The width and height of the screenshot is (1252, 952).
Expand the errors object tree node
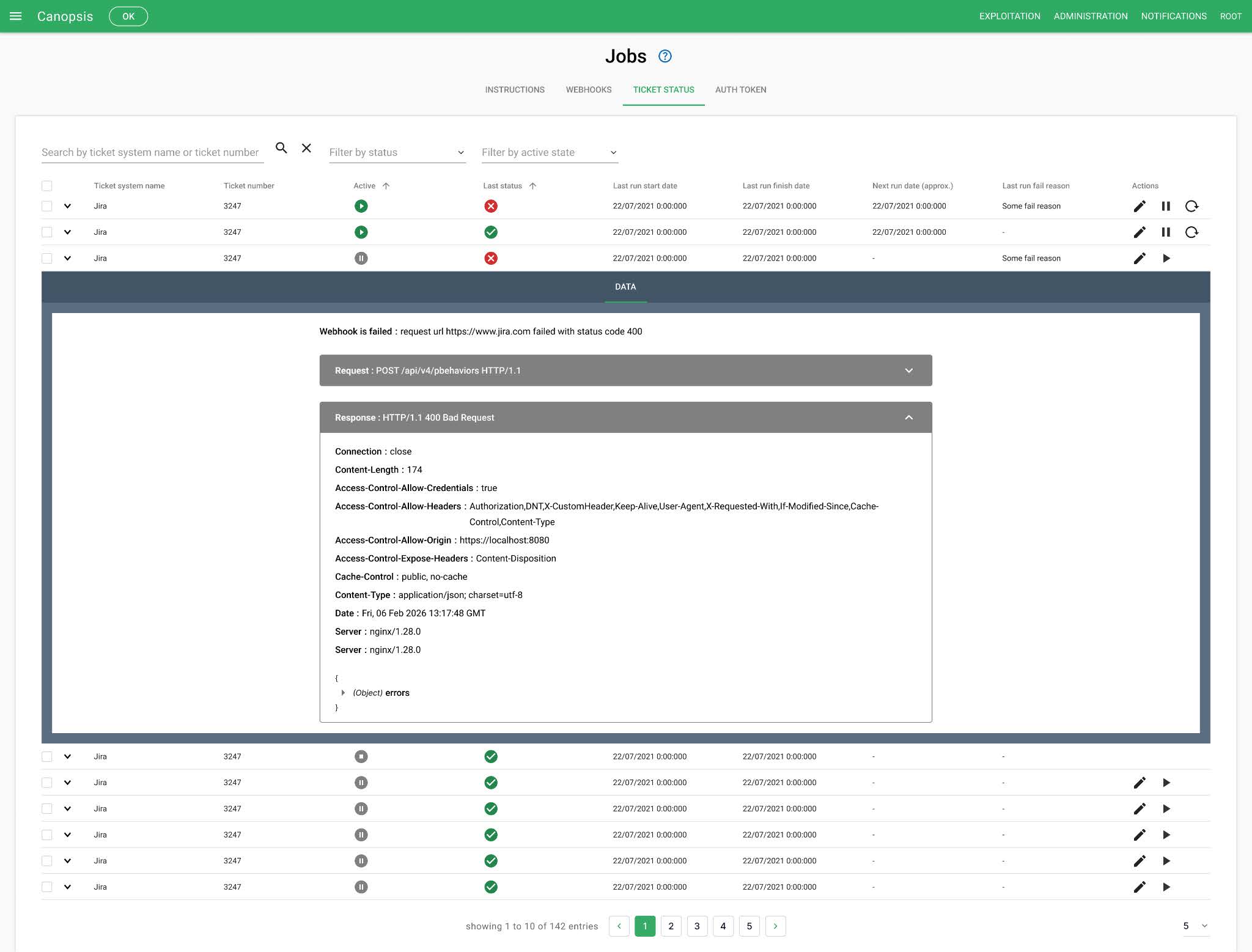click(x=343, y=693)
